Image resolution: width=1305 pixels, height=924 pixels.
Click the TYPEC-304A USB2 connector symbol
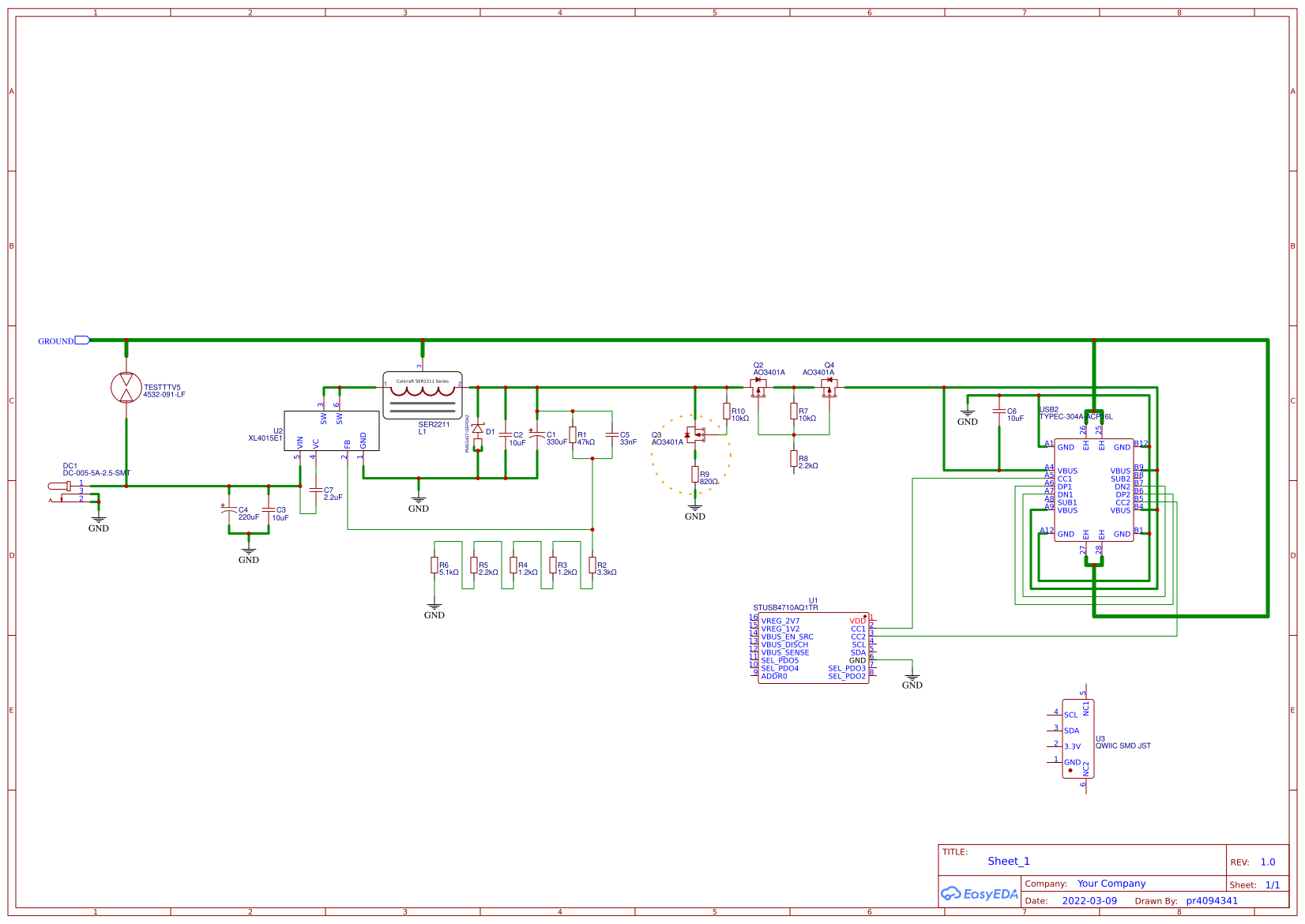pos(1094,490)
